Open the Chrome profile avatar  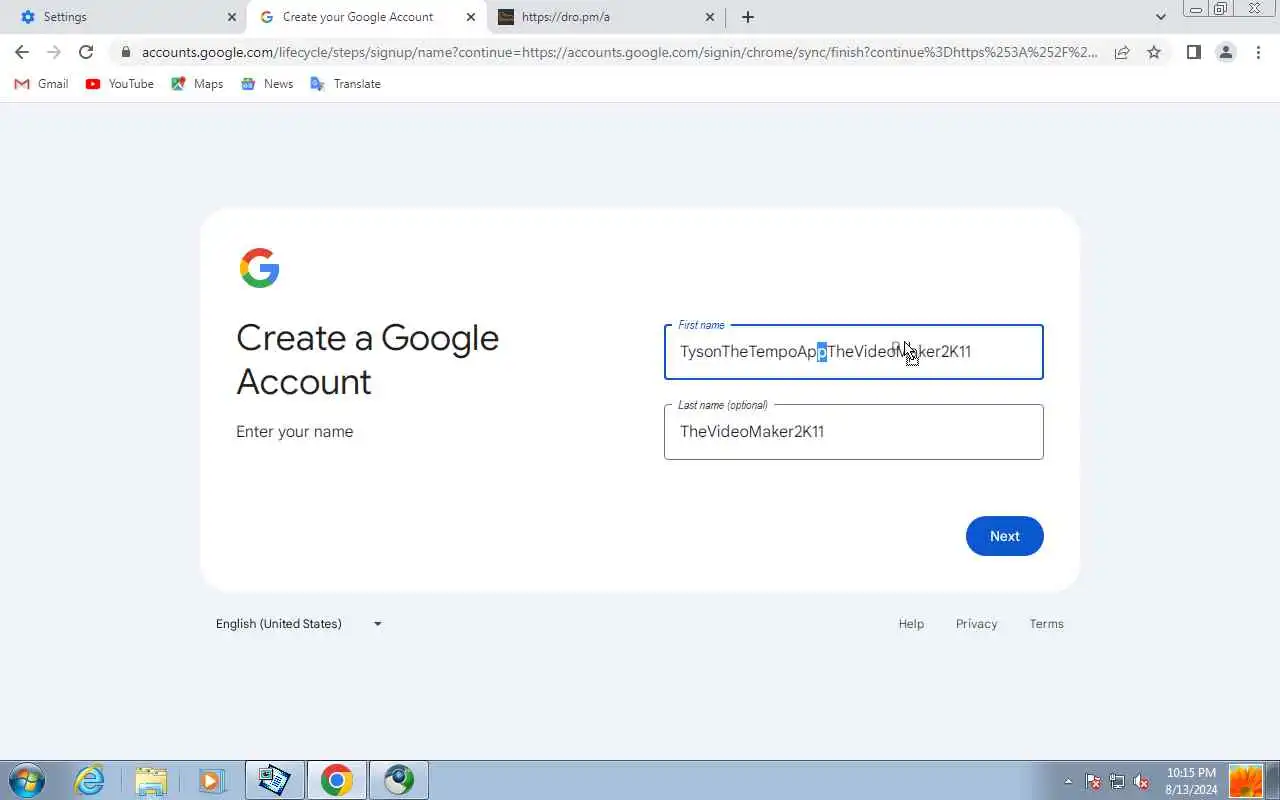click(x=1226, y=52)
